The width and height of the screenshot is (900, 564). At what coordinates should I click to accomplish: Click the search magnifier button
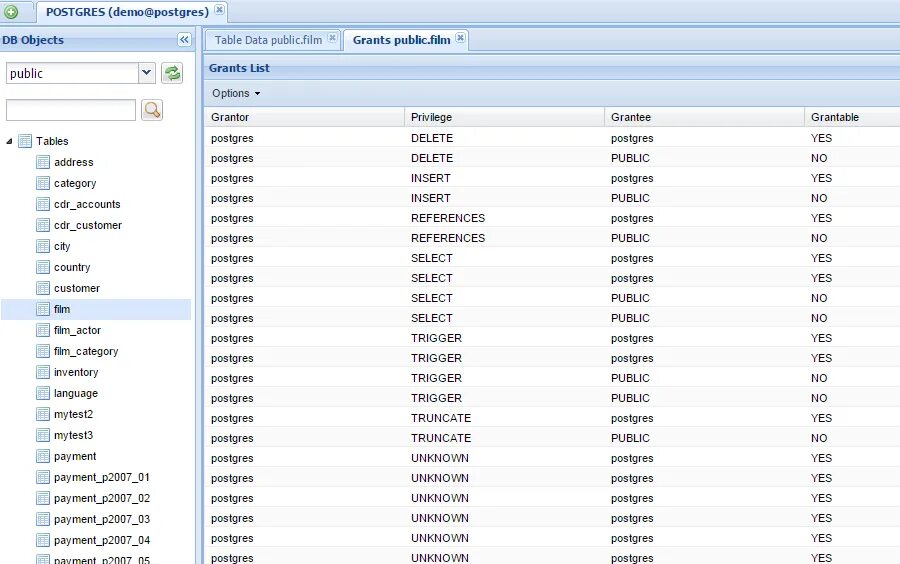[152, 110]
